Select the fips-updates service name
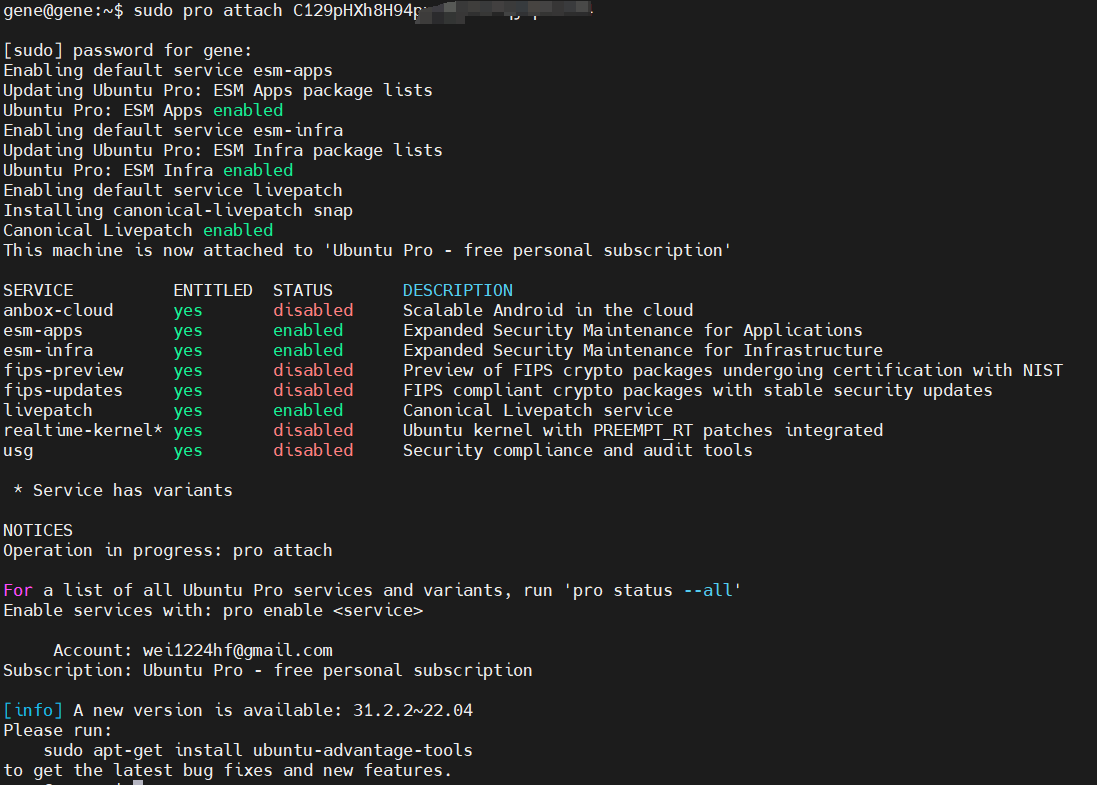Screen dimensions: 1097x785 [x=63, y=390]
